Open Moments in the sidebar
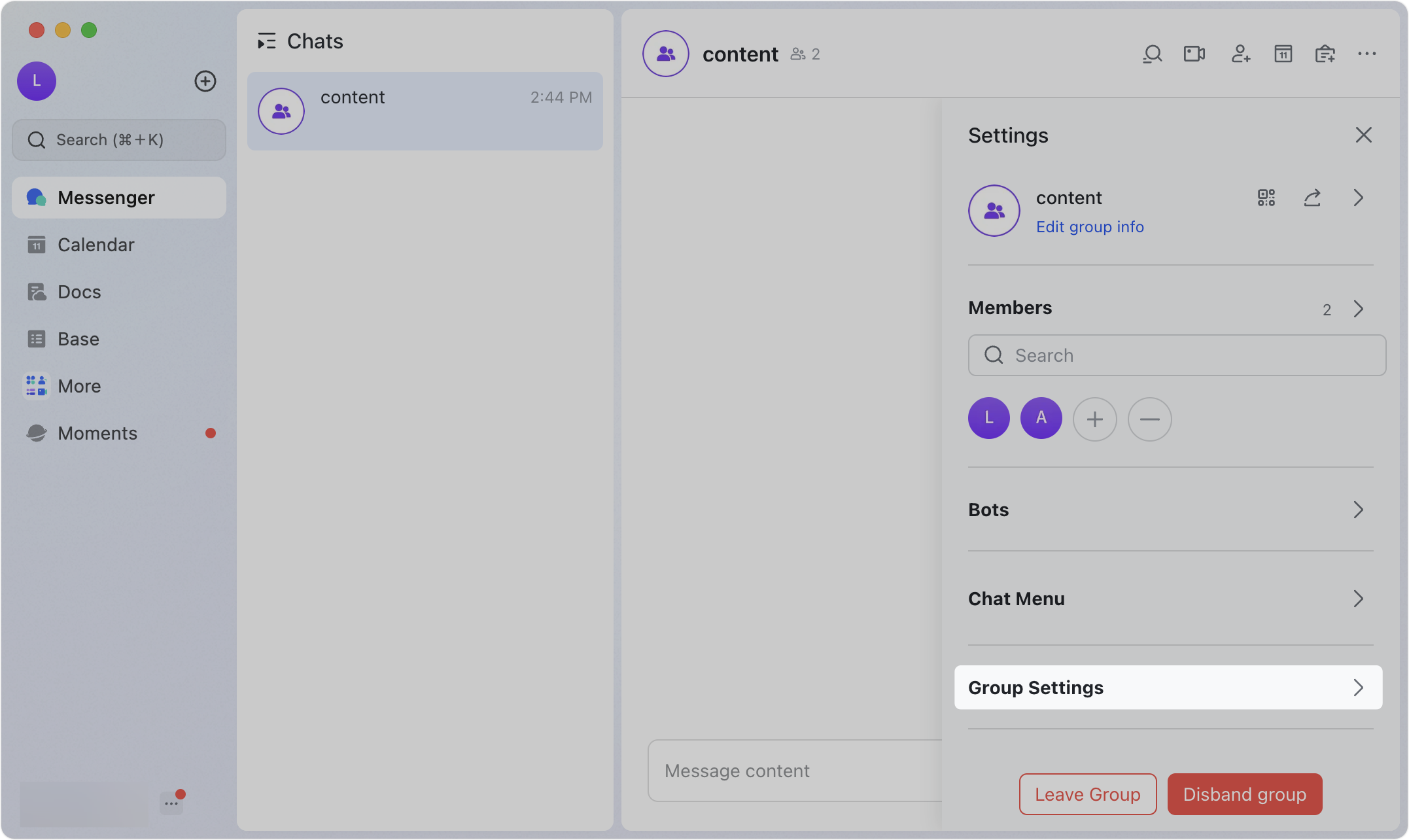Viewport: 1409px width, 840px height. tap(119, 433)
